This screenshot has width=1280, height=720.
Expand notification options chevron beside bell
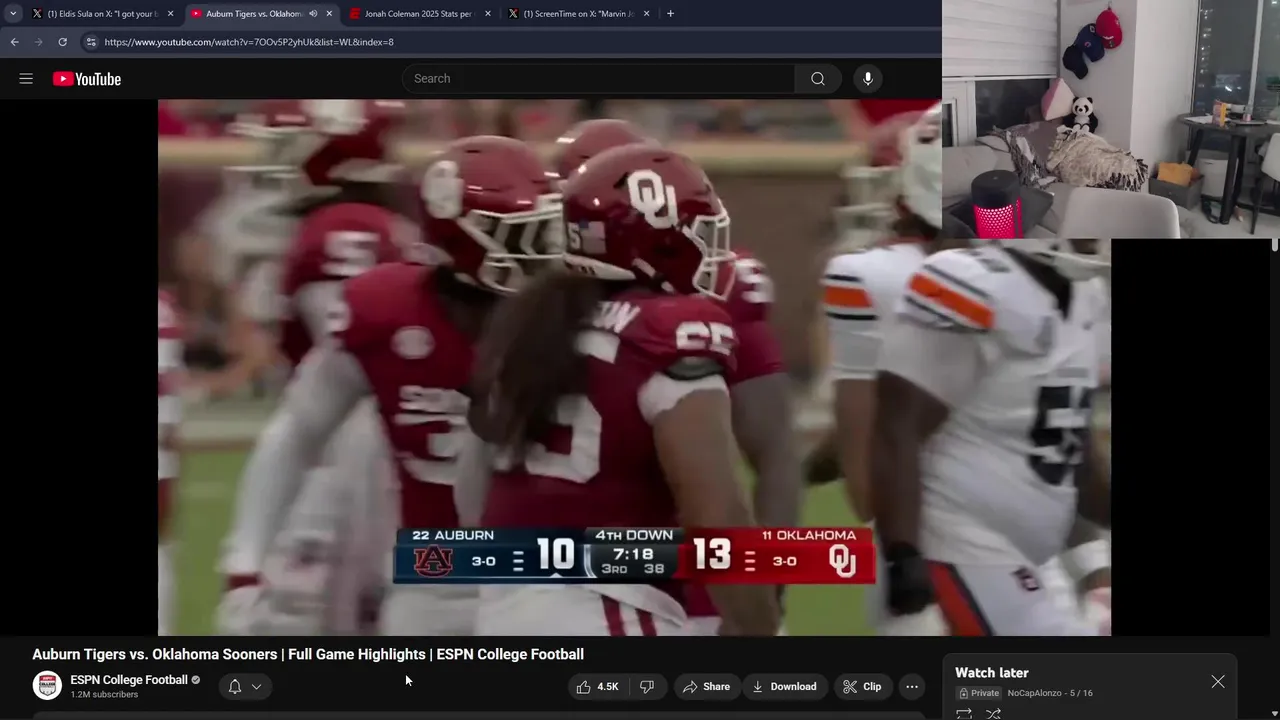click(257, 687)
